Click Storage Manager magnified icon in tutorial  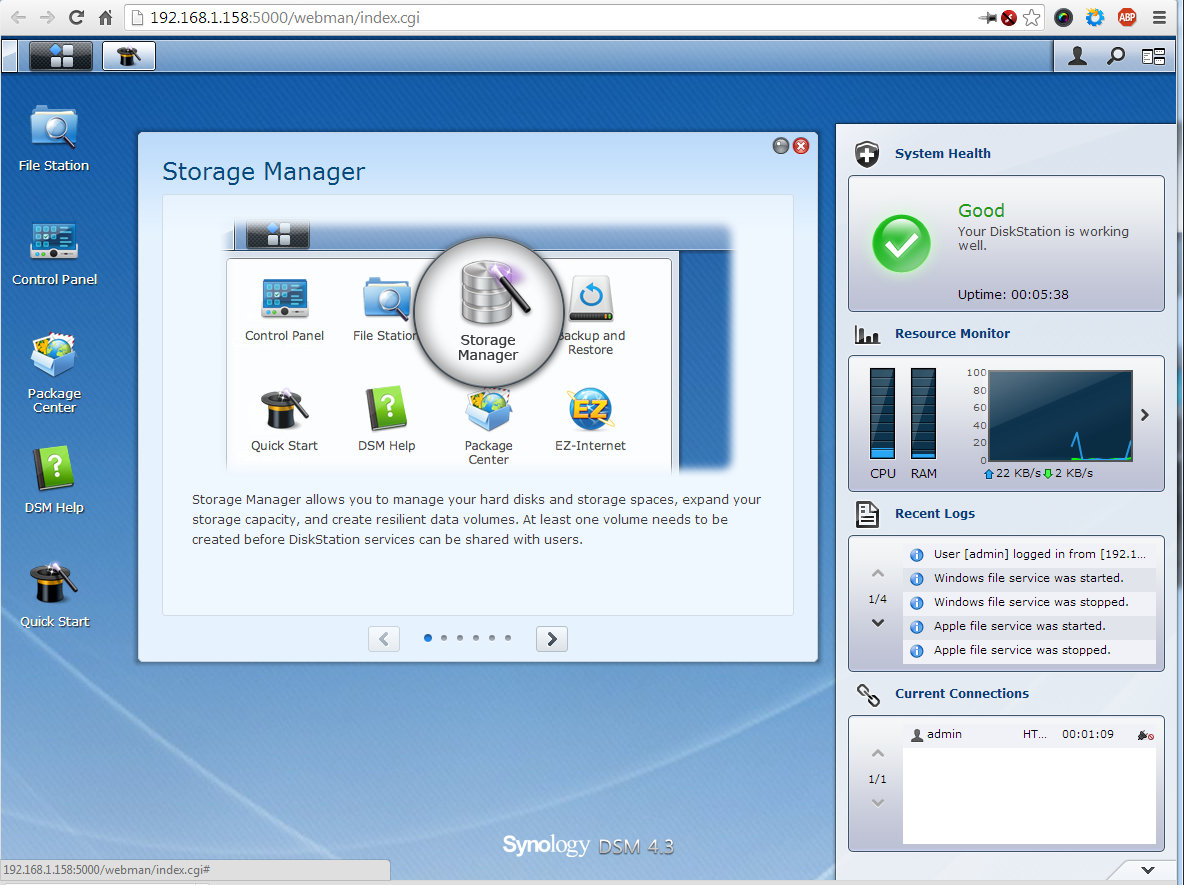(x=489, y=312)
